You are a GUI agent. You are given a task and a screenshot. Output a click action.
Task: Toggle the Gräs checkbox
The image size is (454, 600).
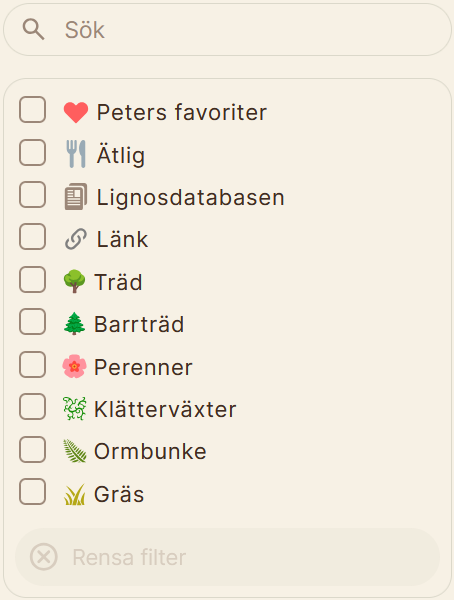(33, 491)
